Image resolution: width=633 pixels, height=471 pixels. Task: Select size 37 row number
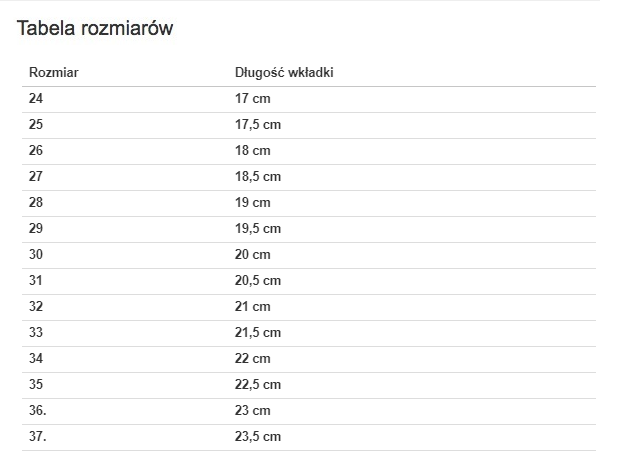[38, 437]
